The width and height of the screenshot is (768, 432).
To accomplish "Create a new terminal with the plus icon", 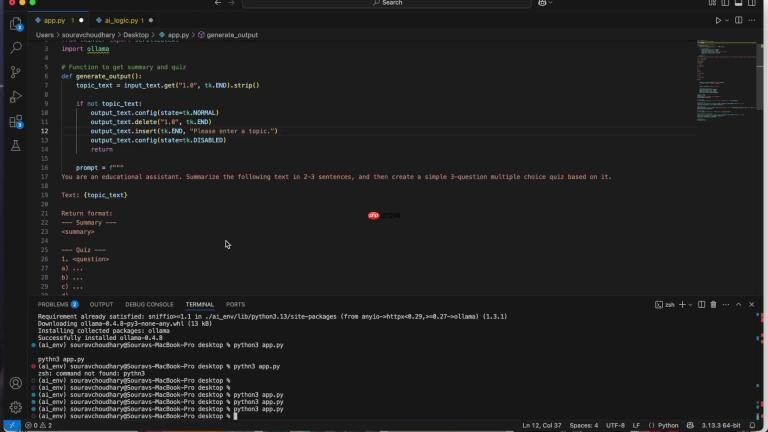I will 682,305.
